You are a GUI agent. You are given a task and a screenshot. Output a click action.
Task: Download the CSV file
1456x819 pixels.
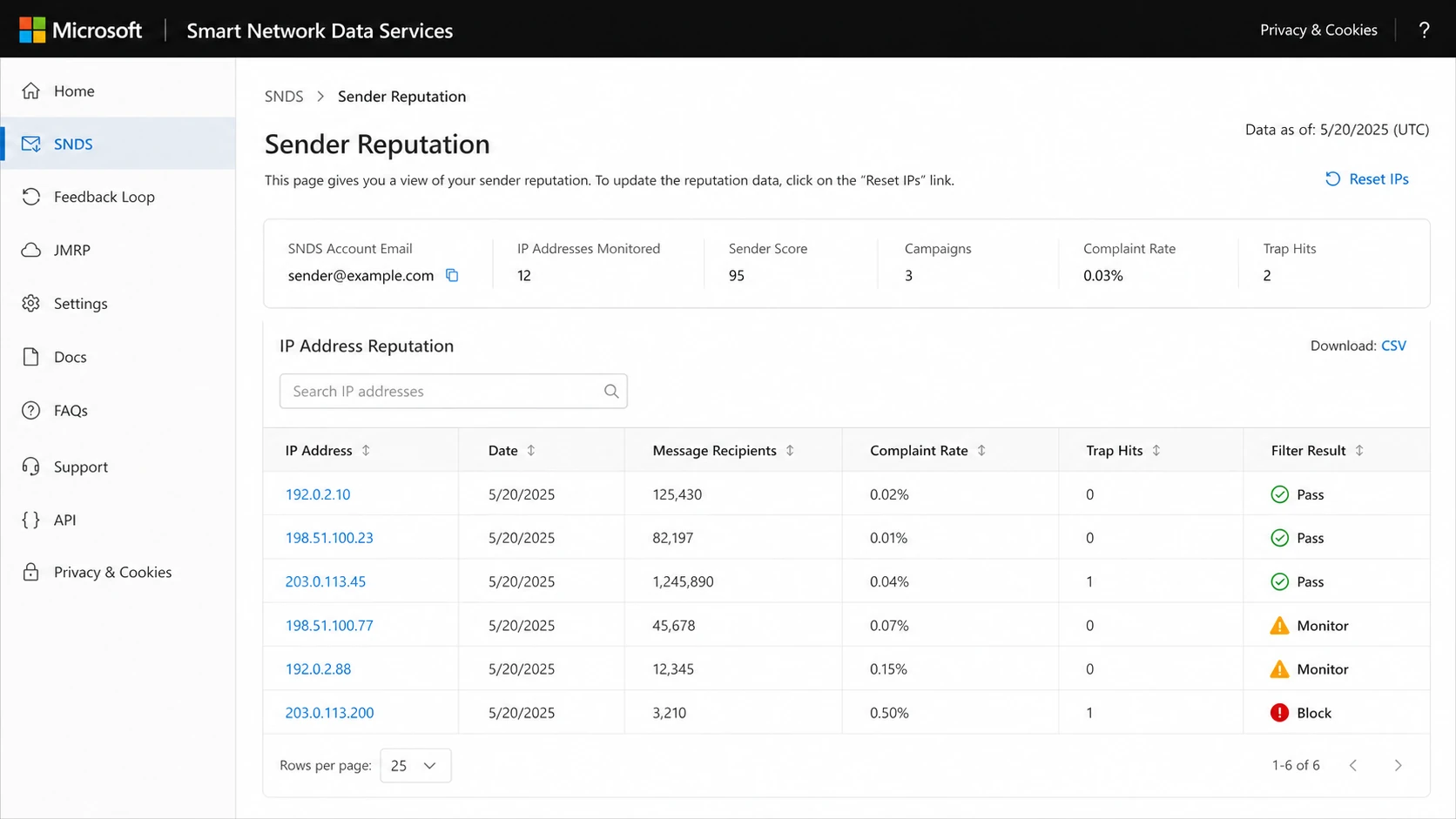point(1393,346)
